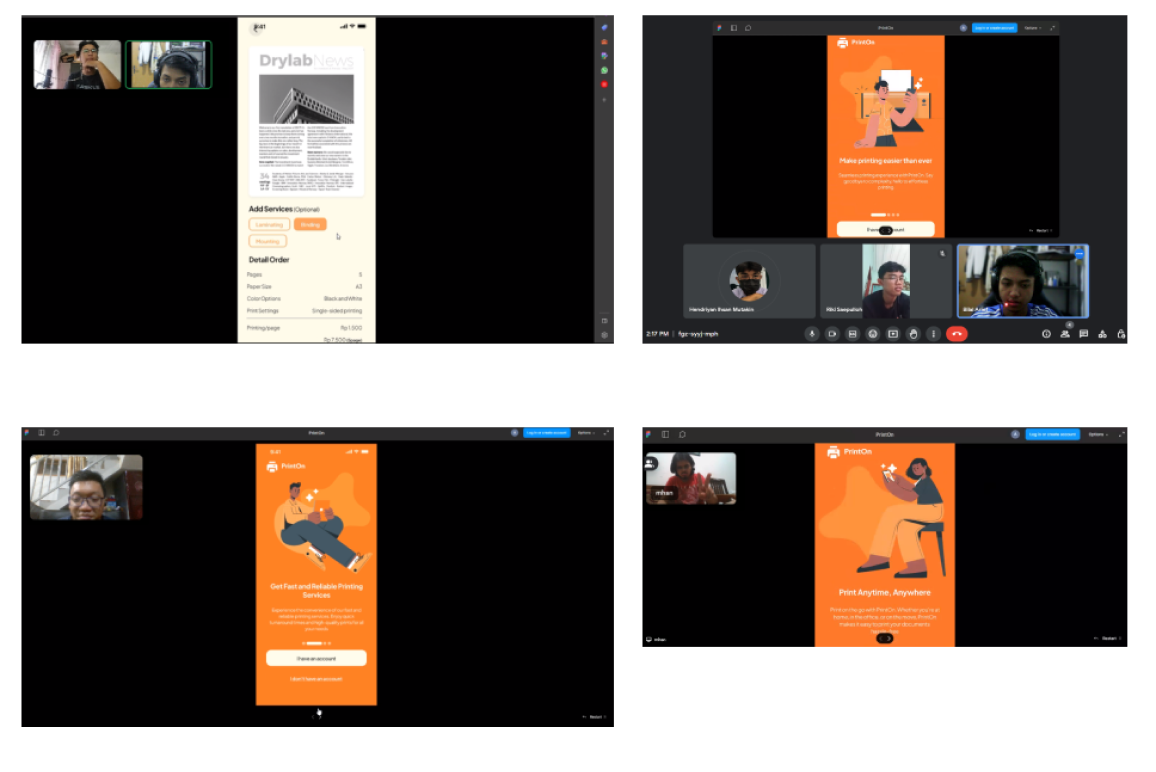Turn off camera in the Meet call
This screenshot has height=772, width=1156.
click(x=832, y=334)
